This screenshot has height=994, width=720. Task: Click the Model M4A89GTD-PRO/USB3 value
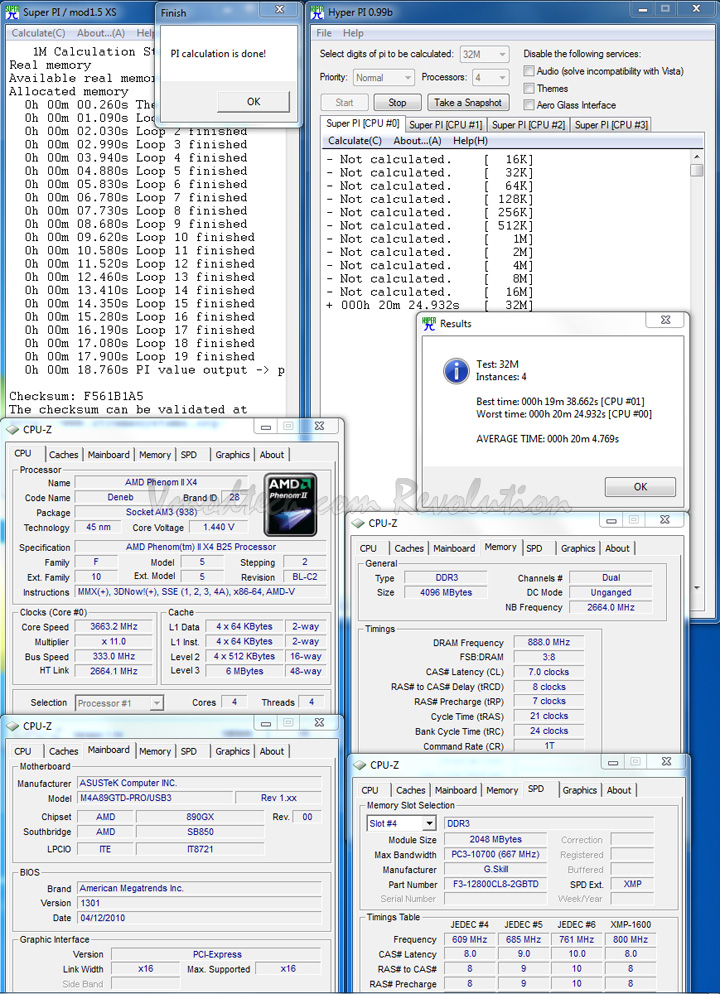pyautogui.click(x=154, y=798)
